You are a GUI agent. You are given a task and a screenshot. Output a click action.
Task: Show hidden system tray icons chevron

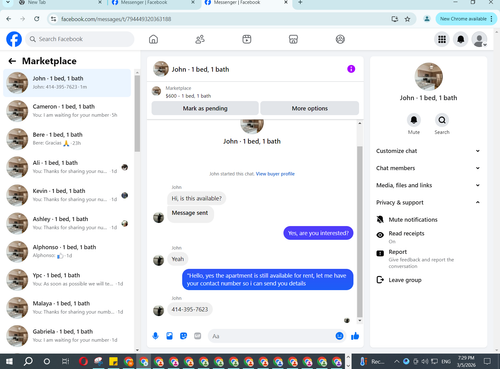click(x=396, y=361)
